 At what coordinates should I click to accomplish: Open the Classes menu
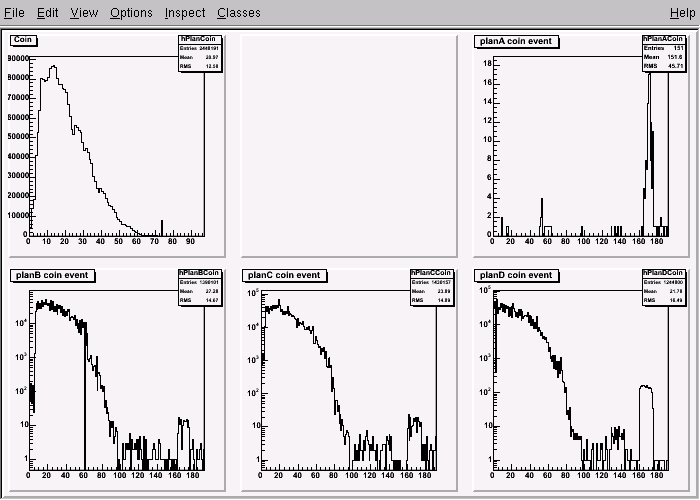coord(239,13)
